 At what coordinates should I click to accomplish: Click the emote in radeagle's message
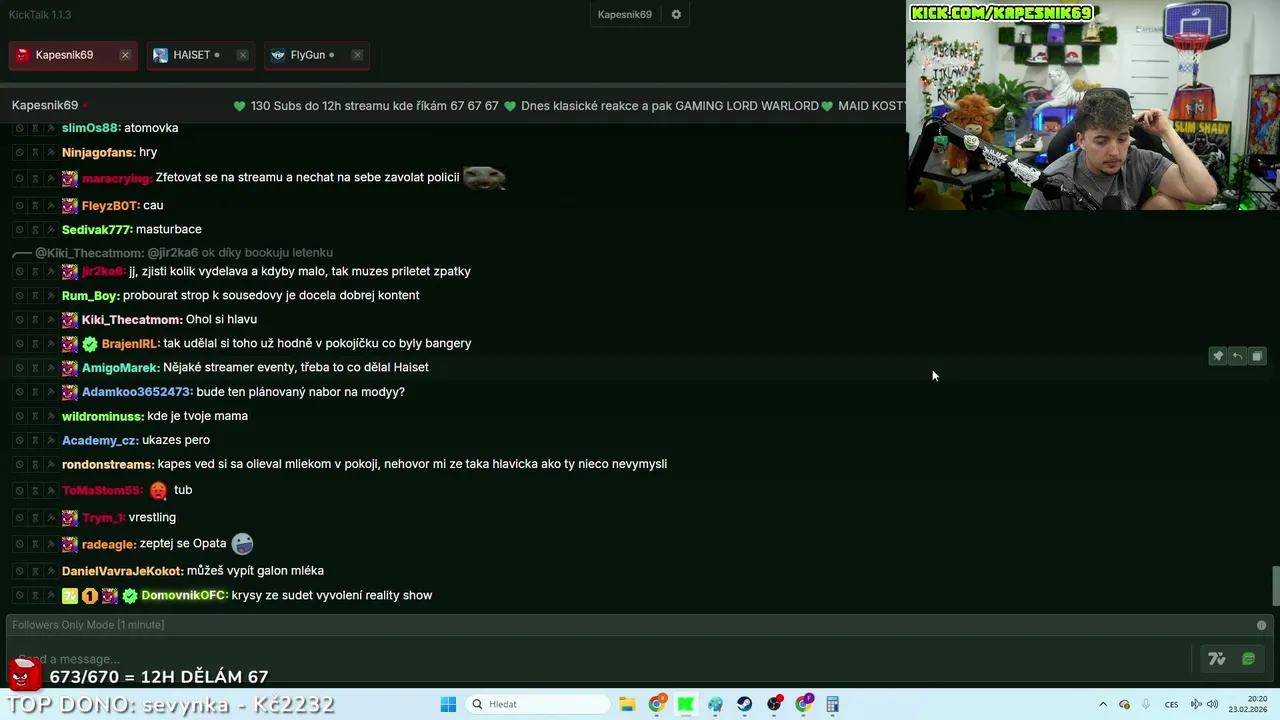pos(242,544)
